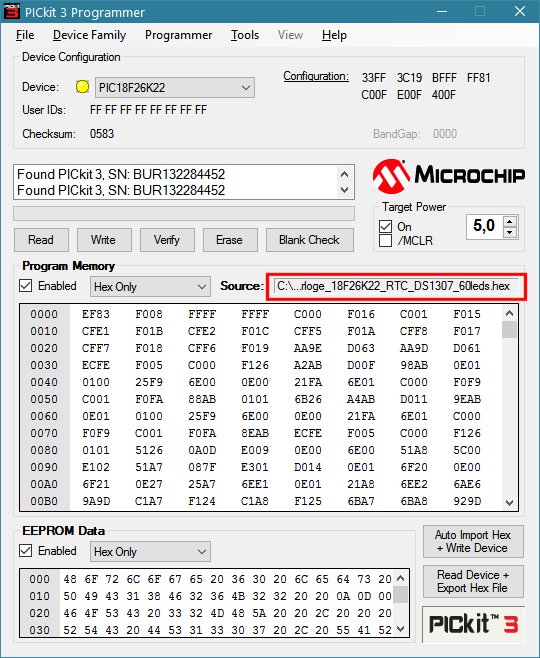Click the Write button
540x658 pixels.
tap(104, 240)
